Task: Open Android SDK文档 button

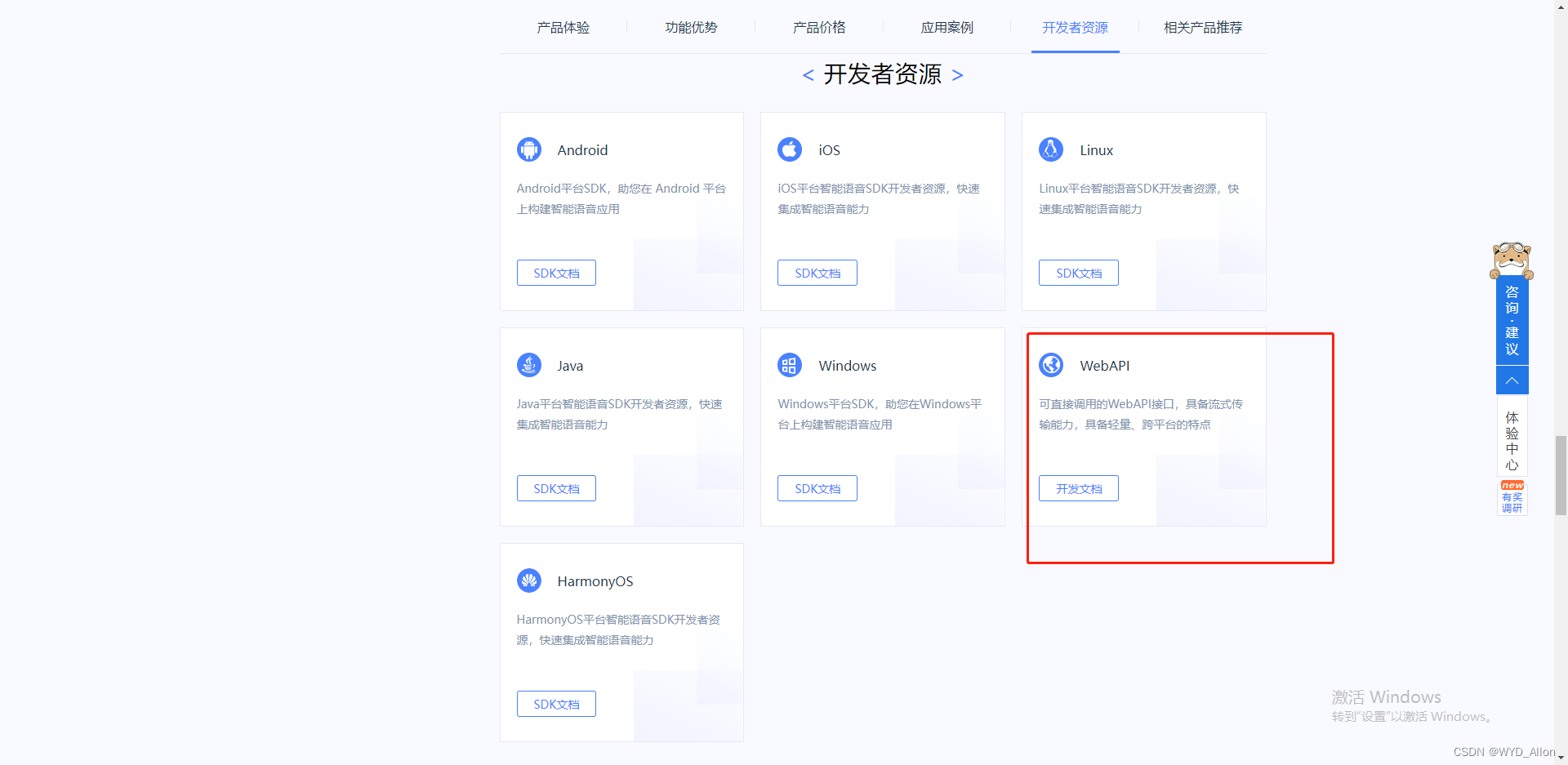Action: [556, 273]
